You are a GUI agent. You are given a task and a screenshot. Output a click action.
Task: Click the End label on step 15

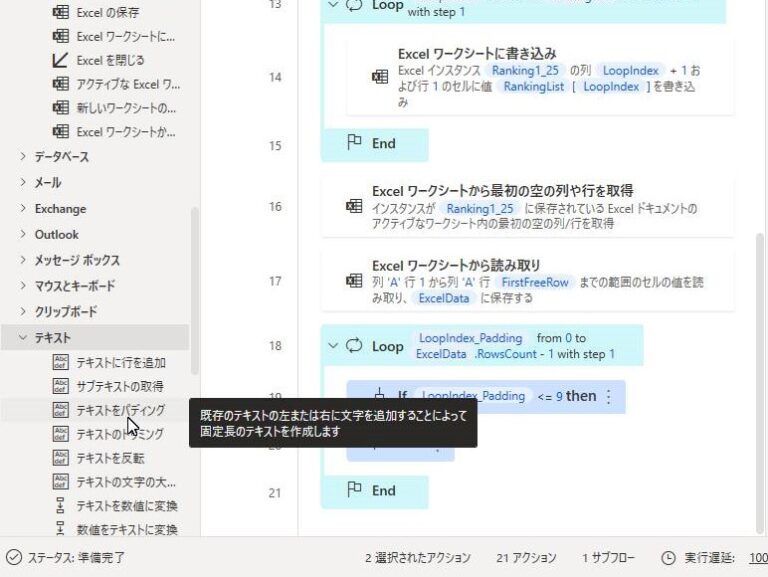coord(384,144)
